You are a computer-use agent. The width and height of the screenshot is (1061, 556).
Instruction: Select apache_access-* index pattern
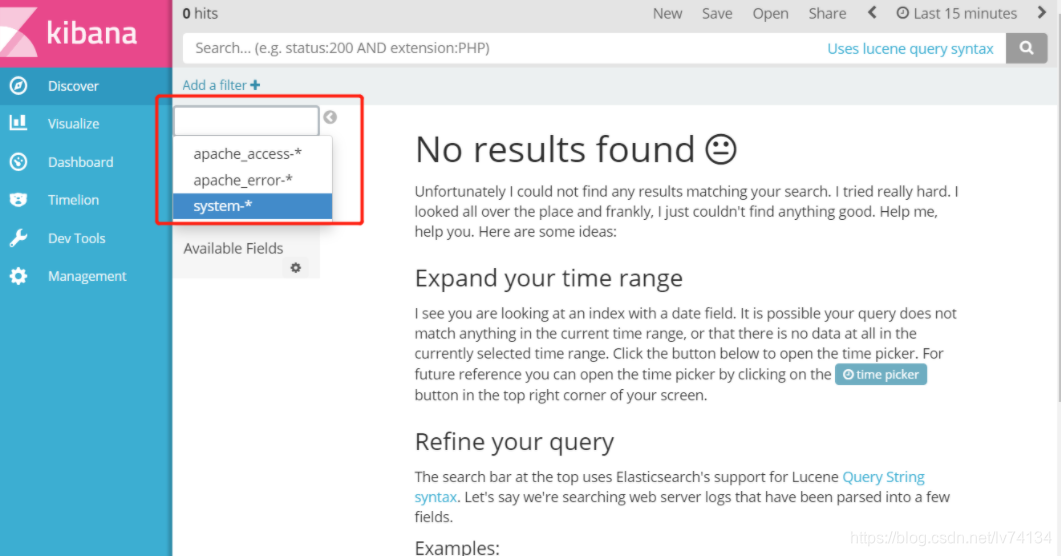click(x=252, y=154)
